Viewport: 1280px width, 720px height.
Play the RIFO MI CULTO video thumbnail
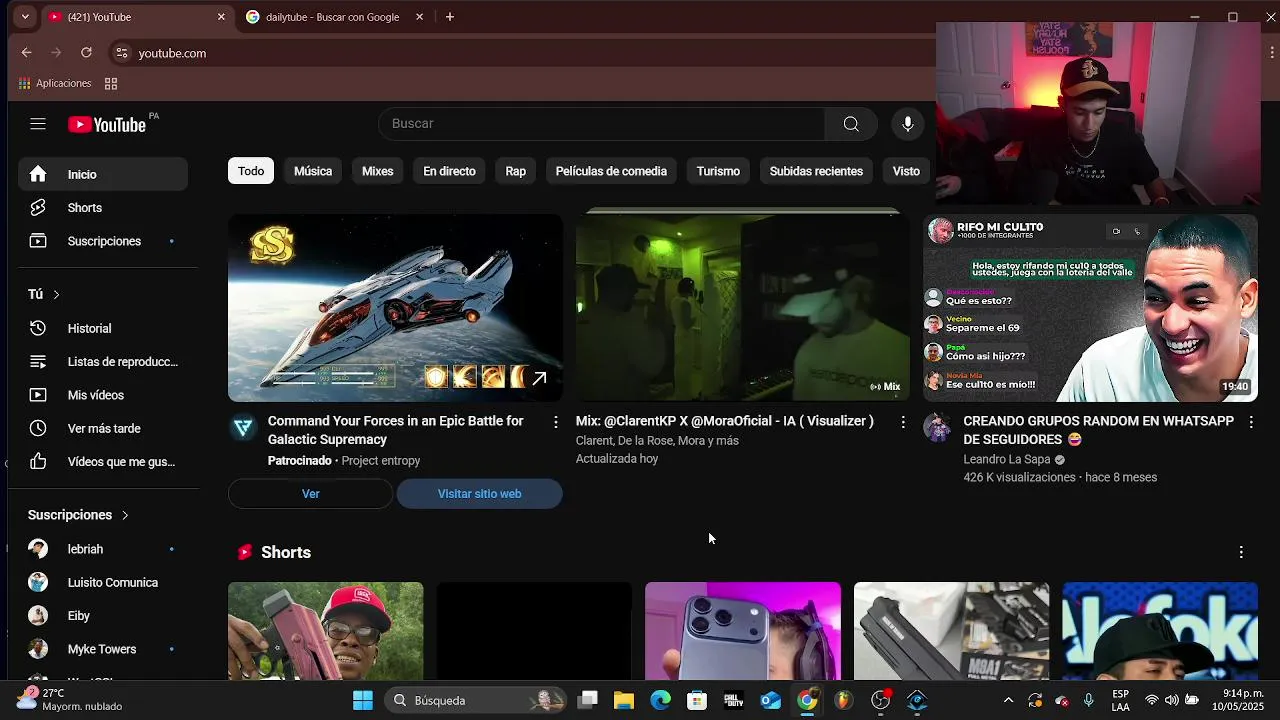click(1090, 308)
